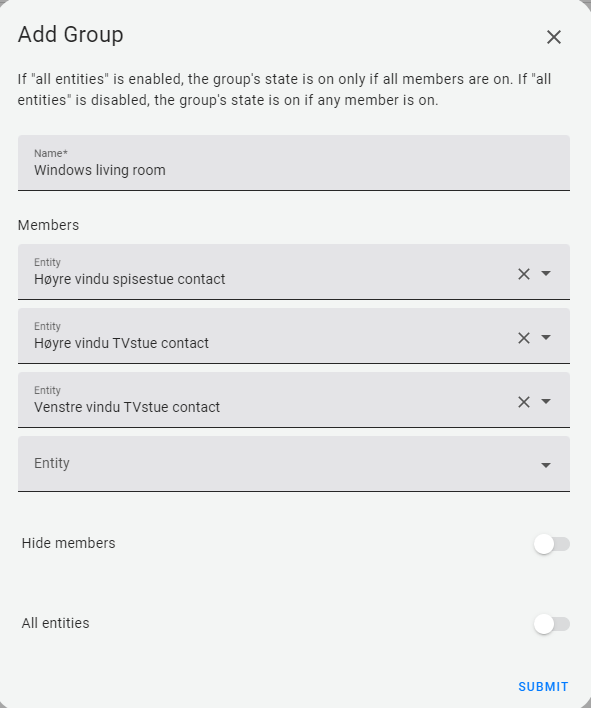Viewport: 591px width, 708px height.
Task: Submit the new group
Action: (x=543, y=687)
